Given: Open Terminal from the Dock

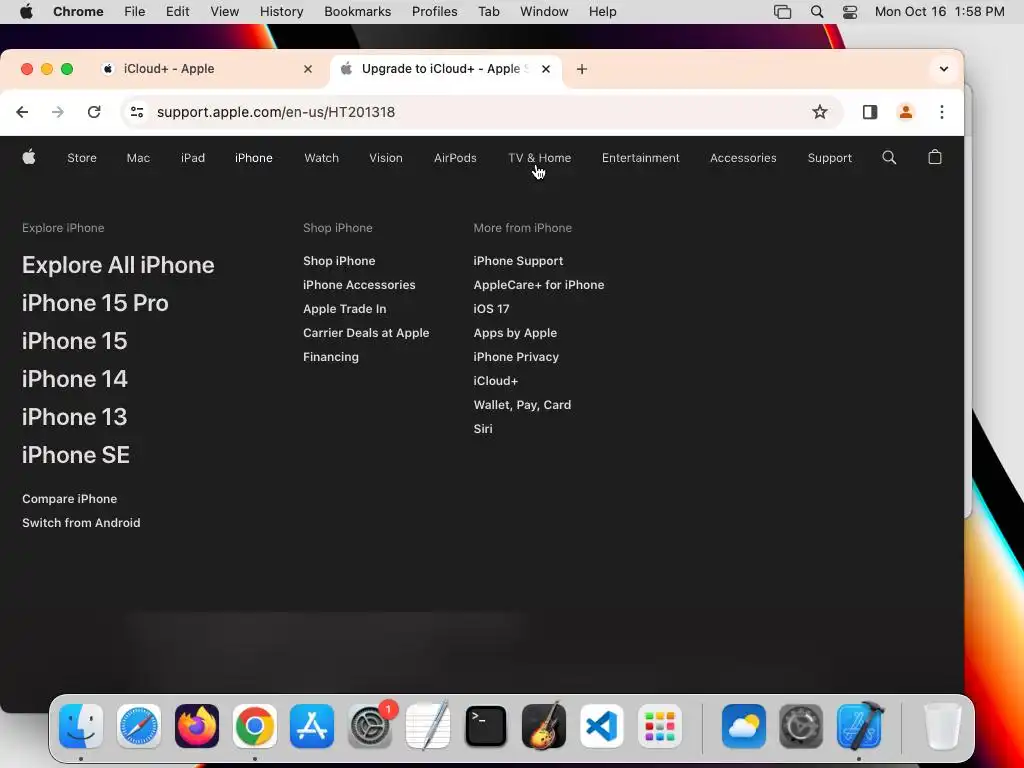Looking at the screenshot, I should [486, 726].
